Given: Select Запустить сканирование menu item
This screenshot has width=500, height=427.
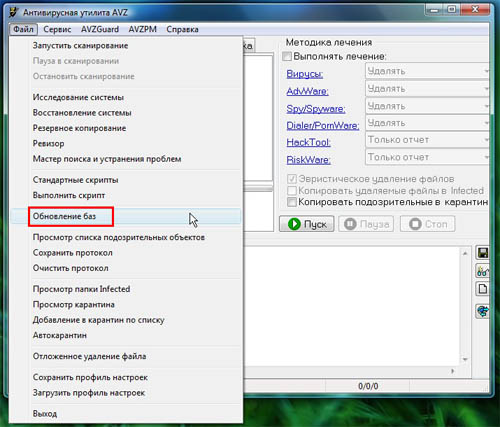Looking at the screenshot, I should pos(126,46).
